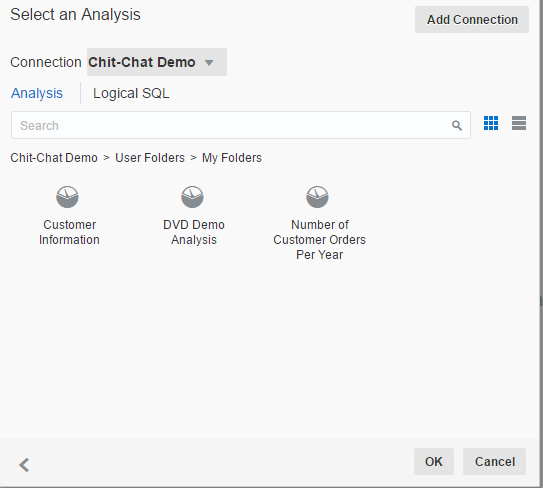Click the magnifier icon in search box
543x488 pixels.
pyautogui.click(x=457, y=125)
